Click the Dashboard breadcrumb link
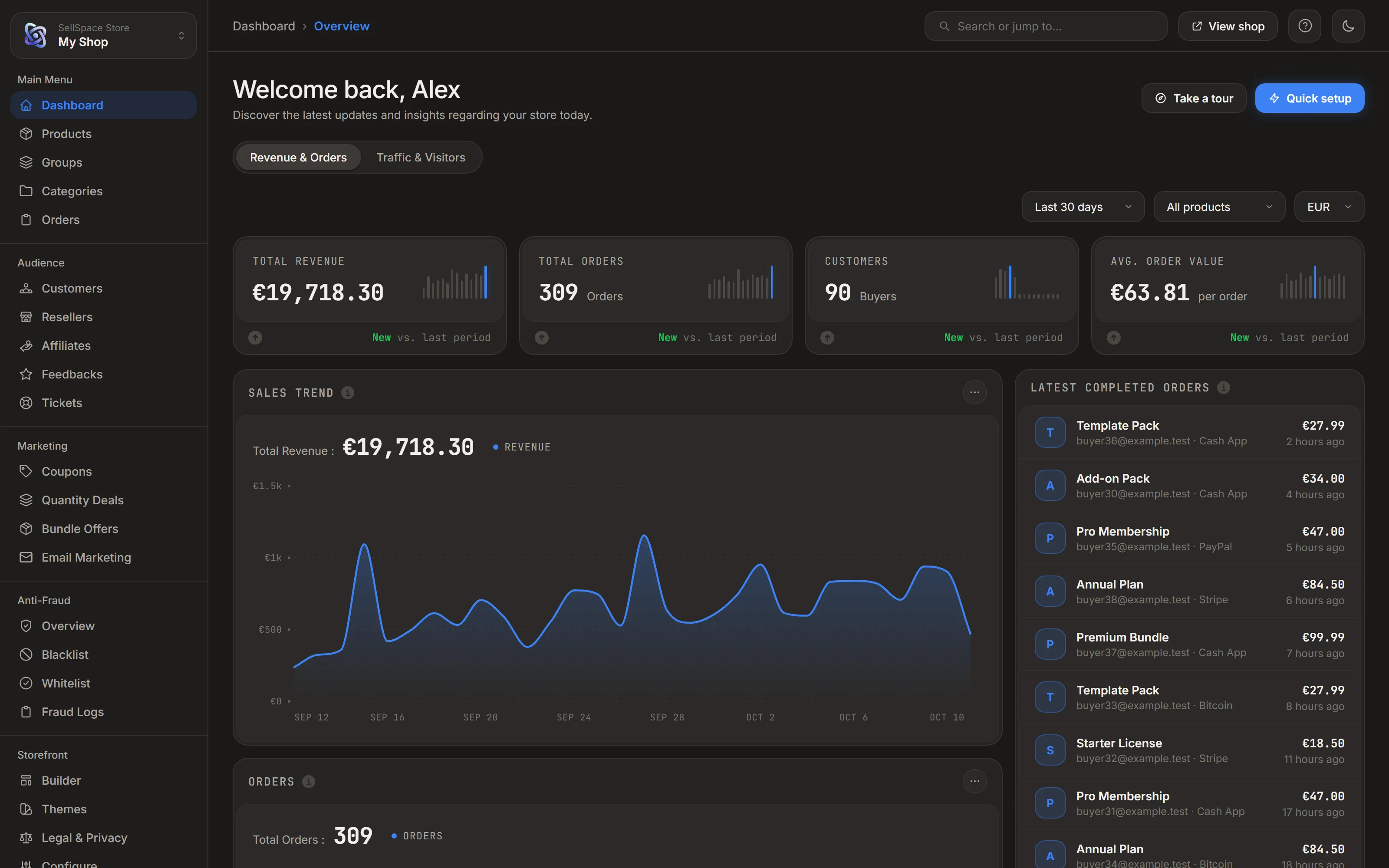This screenshot has width=1389, height=868. click(263, 26)
